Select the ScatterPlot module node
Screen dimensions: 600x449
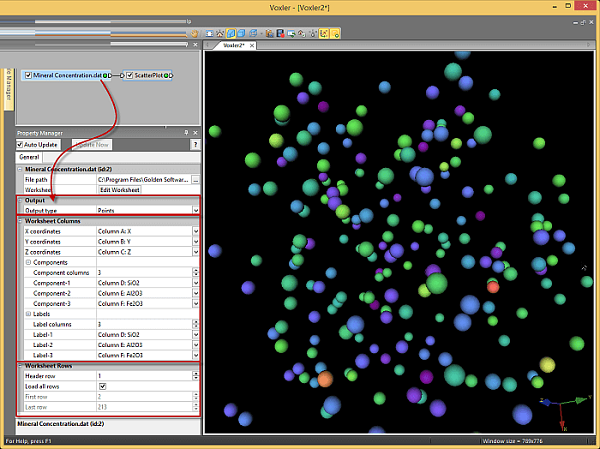coord(149,75)
